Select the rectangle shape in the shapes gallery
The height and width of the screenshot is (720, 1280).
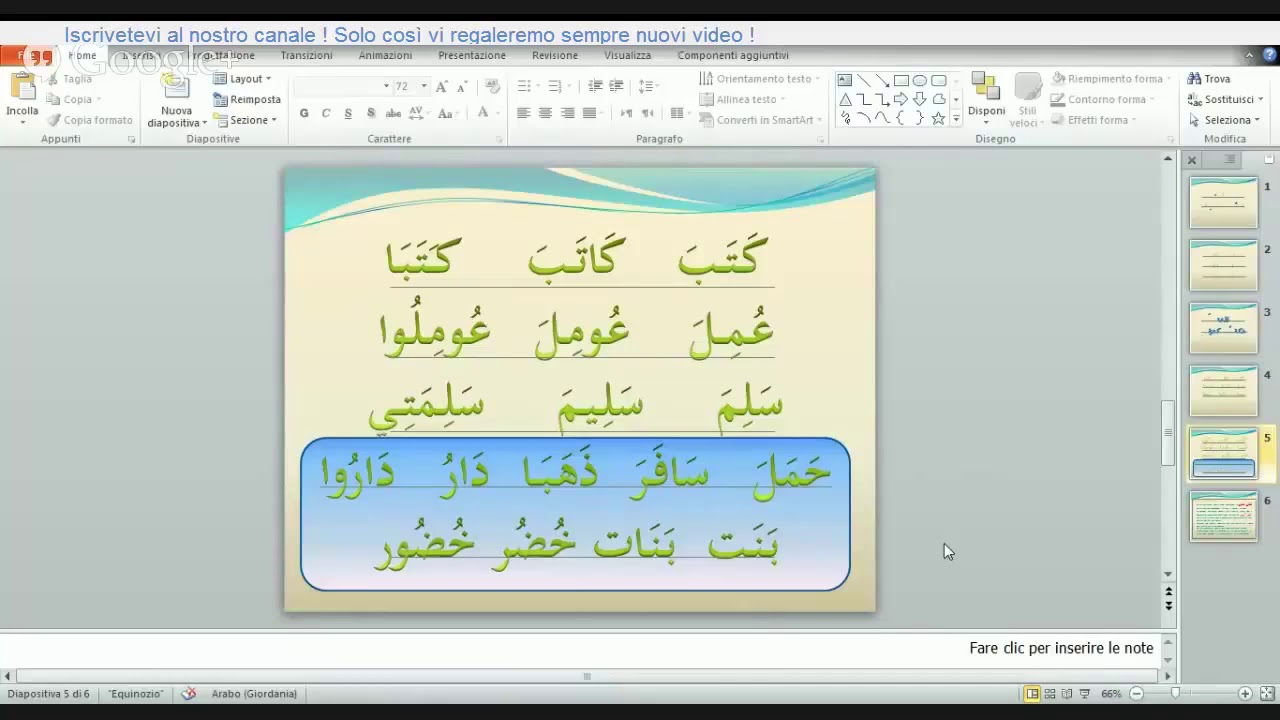pyautogui.click(x=901, y=80)
